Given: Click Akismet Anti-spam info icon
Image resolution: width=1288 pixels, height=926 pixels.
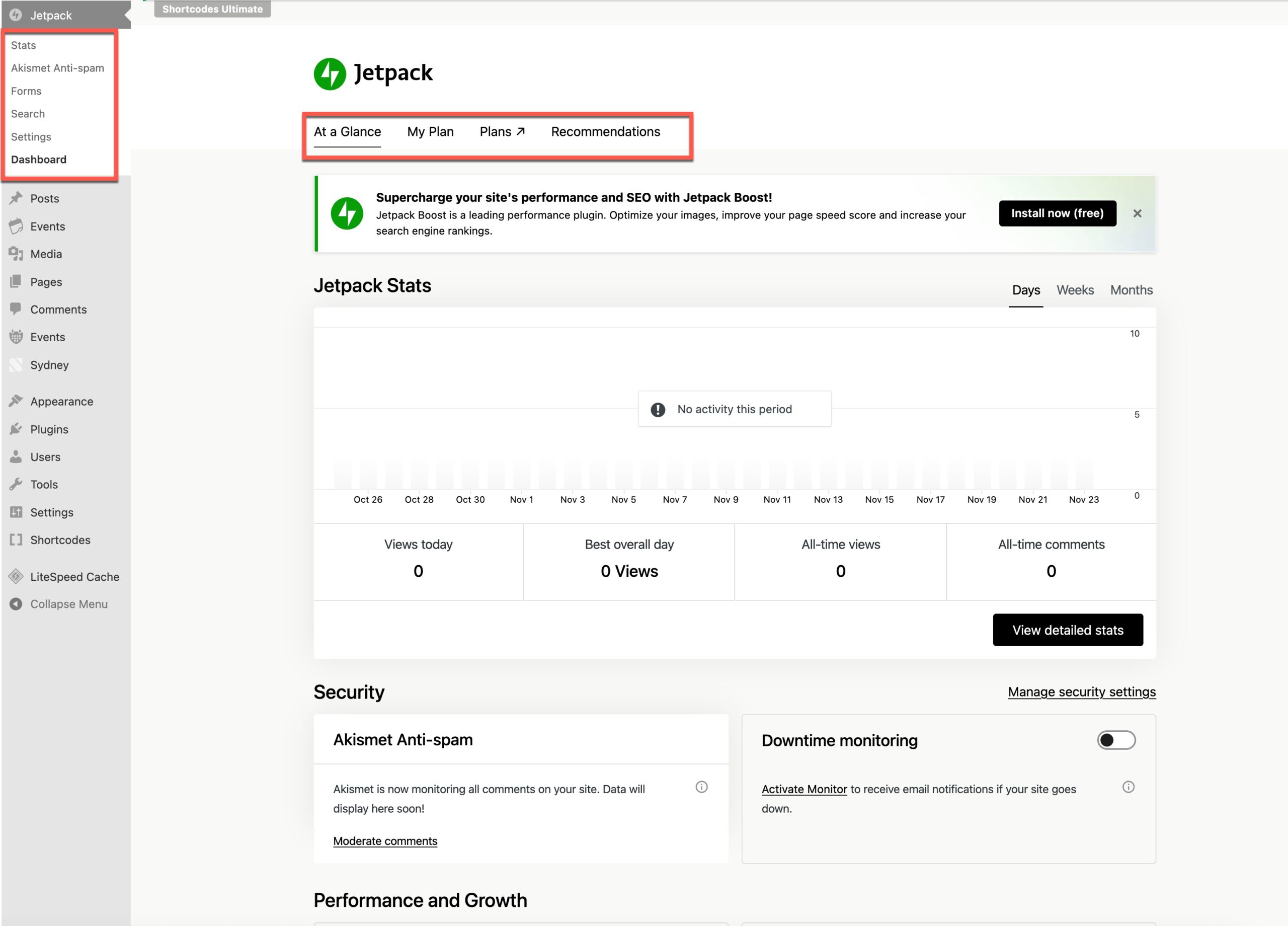Looking at the screenshot, I should point(701,787).
